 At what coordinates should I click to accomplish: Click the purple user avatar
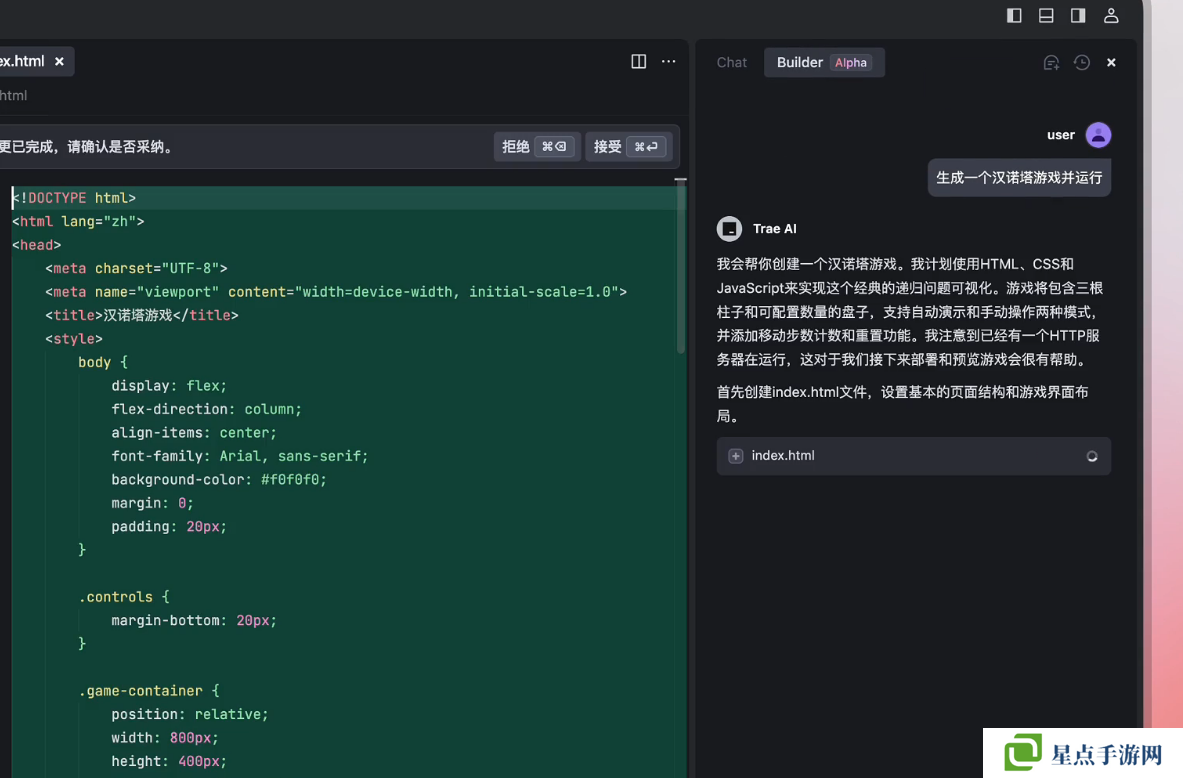pos(1098,135)
